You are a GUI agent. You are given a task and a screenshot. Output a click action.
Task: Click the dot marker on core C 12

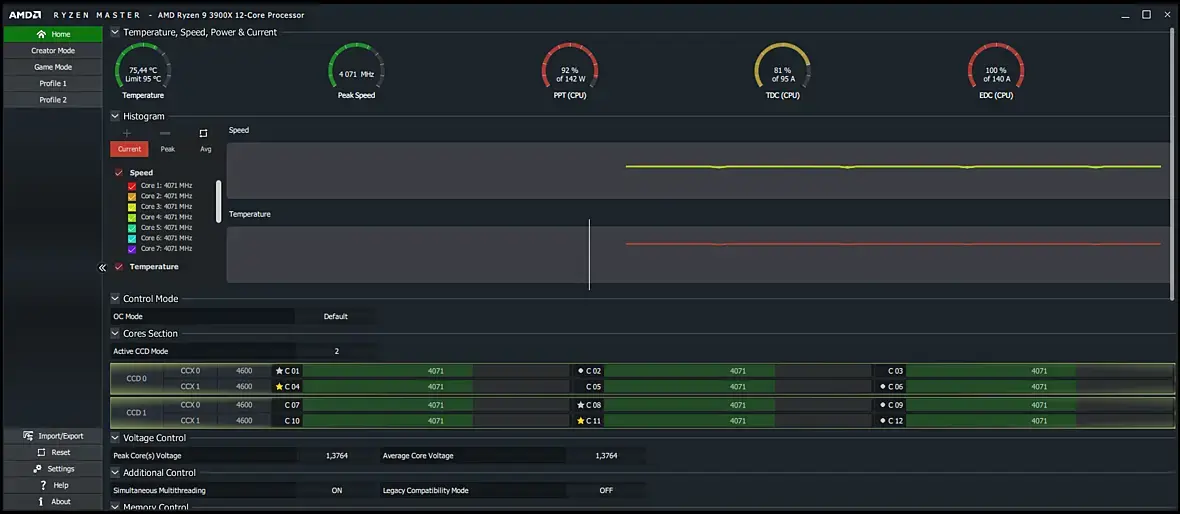coord(883,421)
